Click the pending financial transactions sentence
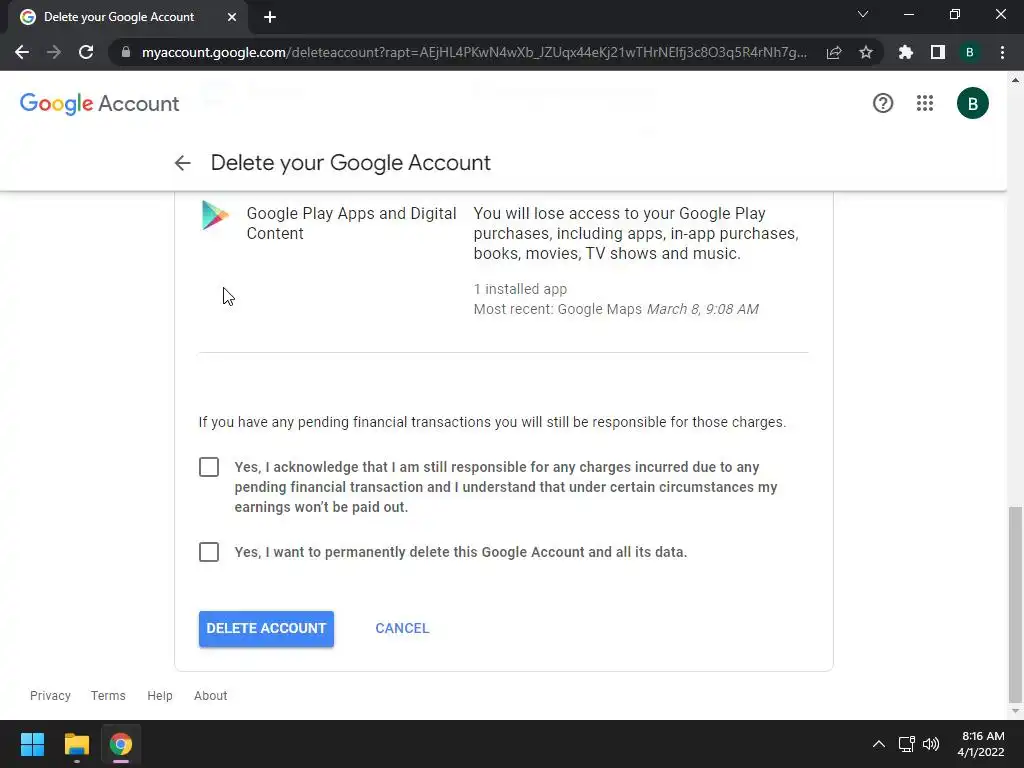Image resolution: width=1024 pixels, height=768 pixels. (x=492, y=422)
